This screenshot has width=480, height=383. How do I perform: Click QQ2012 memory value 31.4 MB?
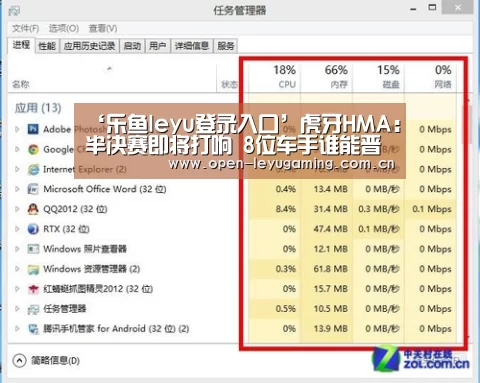(x=331, y=209)
